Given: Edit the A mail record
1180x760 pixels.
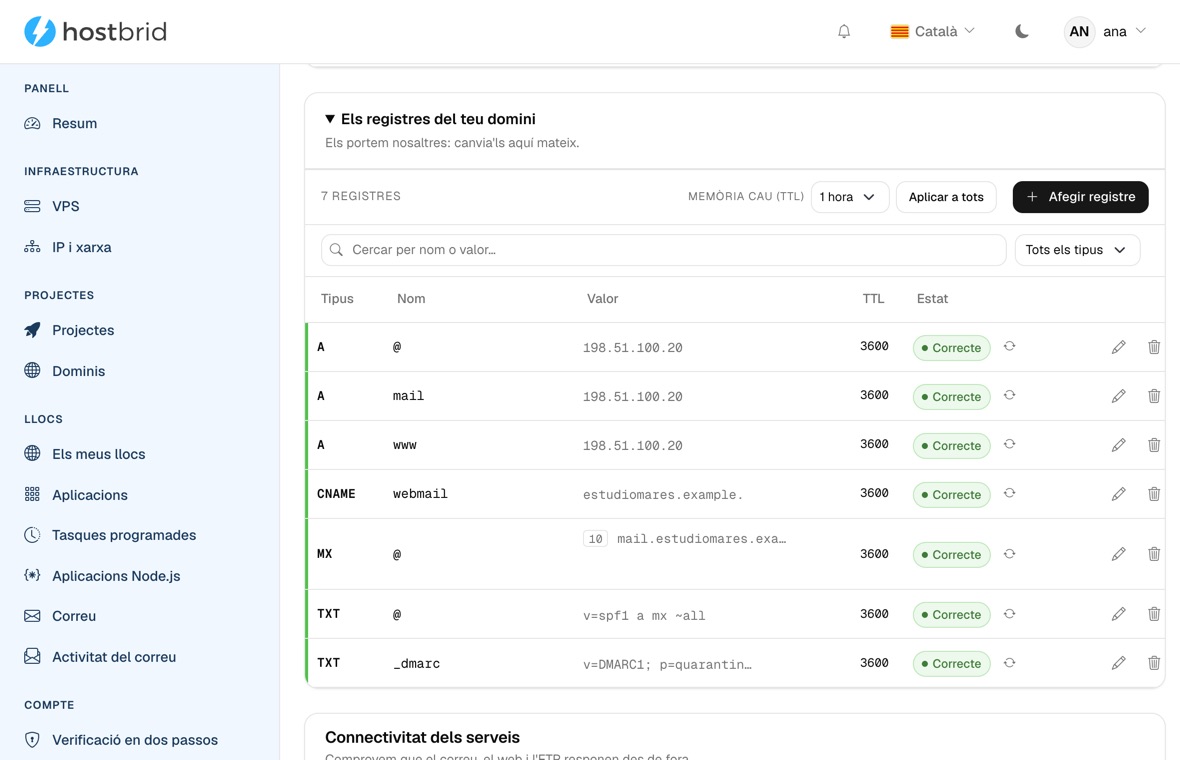Looking at the screenshot, I should click(x=1118, y=396).
